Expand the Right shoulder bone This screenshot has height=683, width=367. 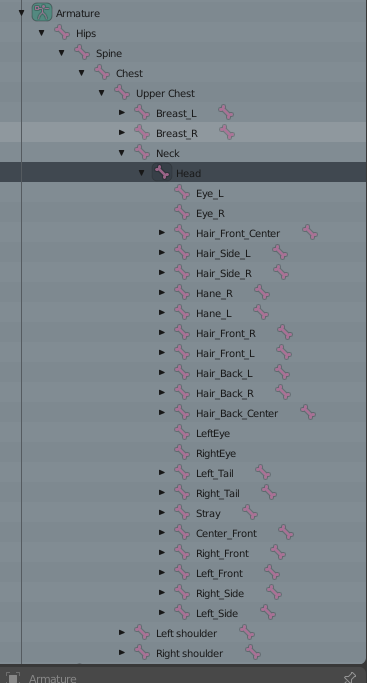click(122, 653)
